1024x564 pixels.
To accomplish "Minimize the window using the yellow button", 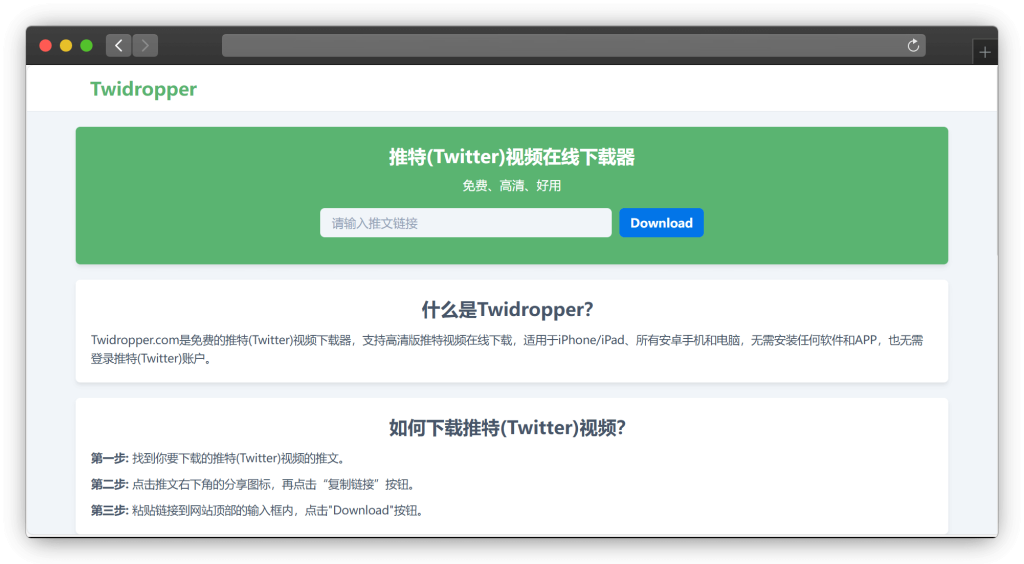I will point(66,45).
